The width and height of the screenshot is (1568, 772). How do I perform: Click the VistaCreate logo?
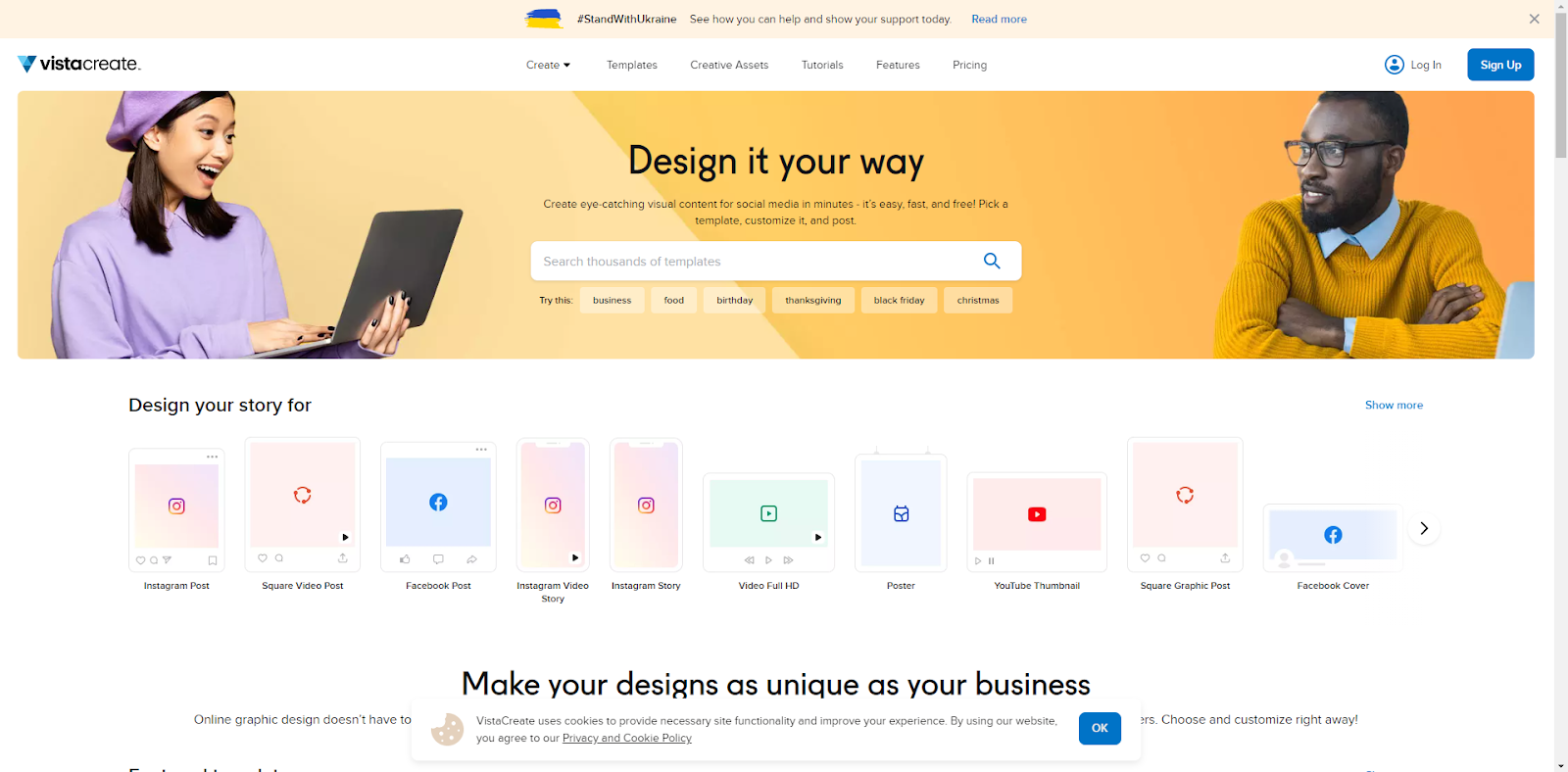tap(79, 64)
